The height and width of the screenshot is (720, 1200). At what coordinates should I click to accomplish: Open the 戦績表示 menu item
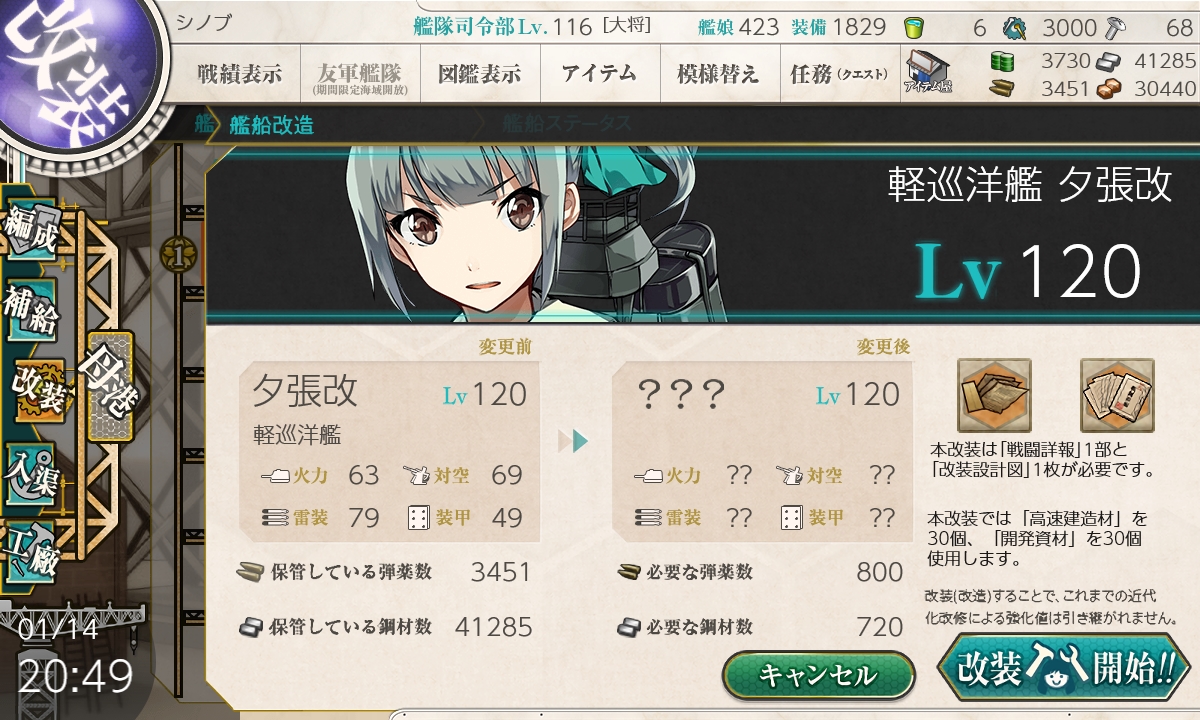pos(239,75)
